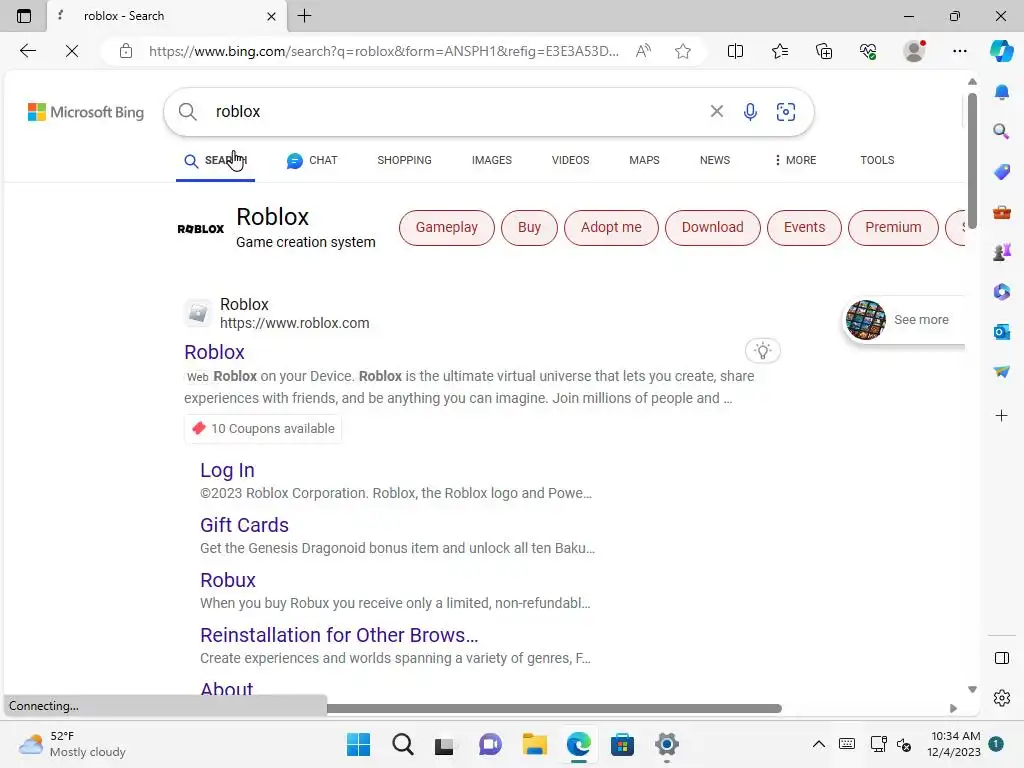Switch to the VIDEOS tab

tap(570, 160)
